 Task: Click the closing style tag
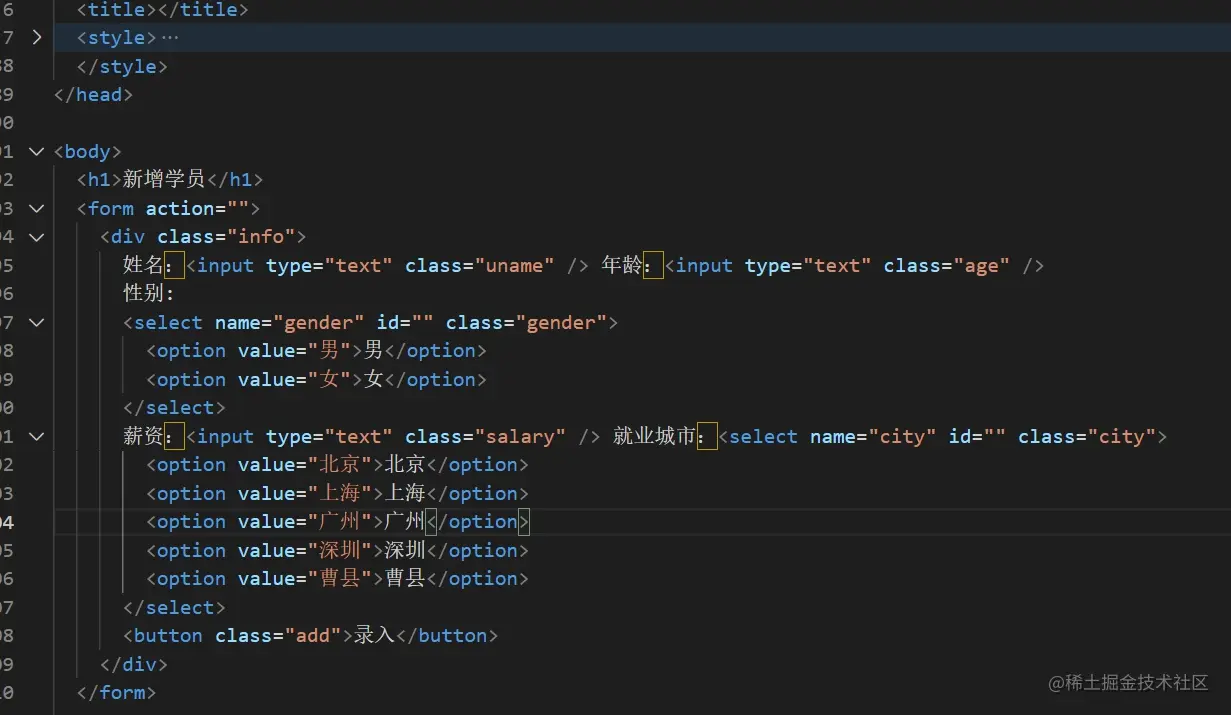click(122, 67)
